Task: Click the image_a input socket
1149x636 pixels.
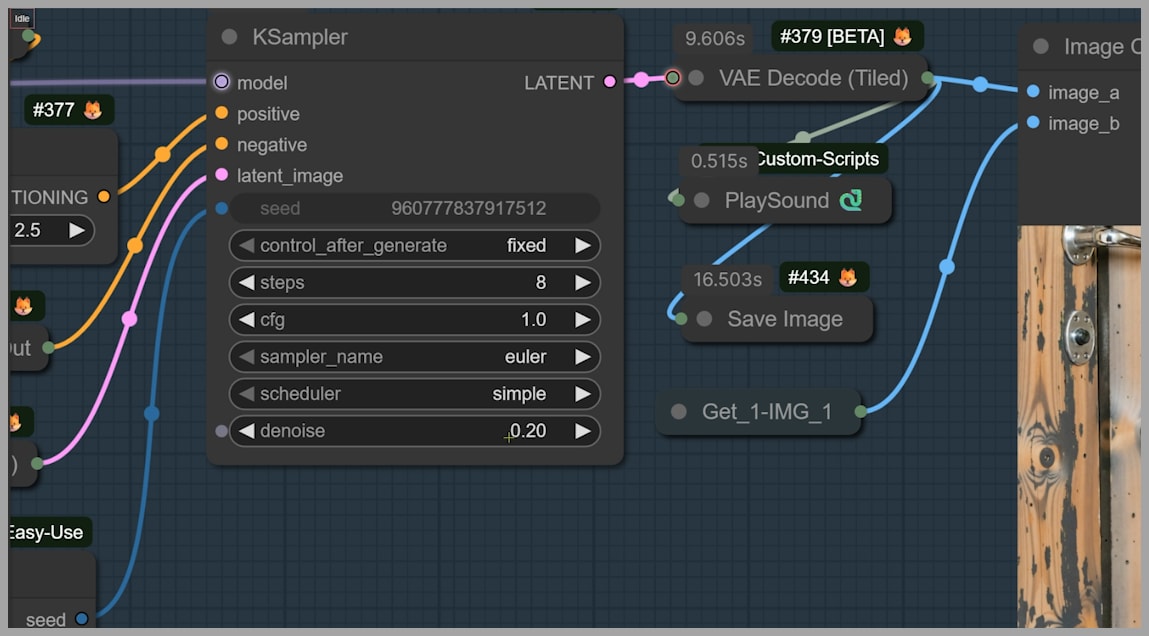Action: click(x=1033, y=92)
